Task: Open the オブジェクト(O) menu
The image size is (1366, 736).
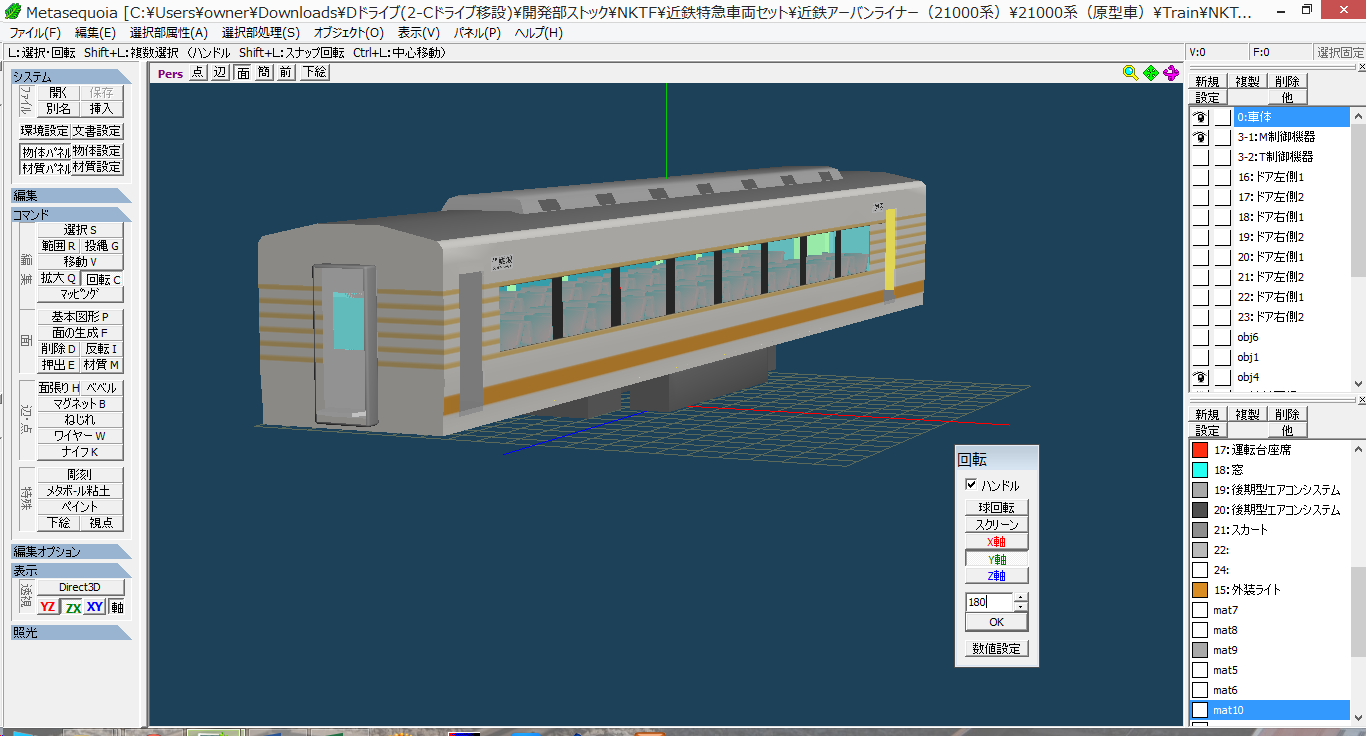Action: click(x=348, y=33)
